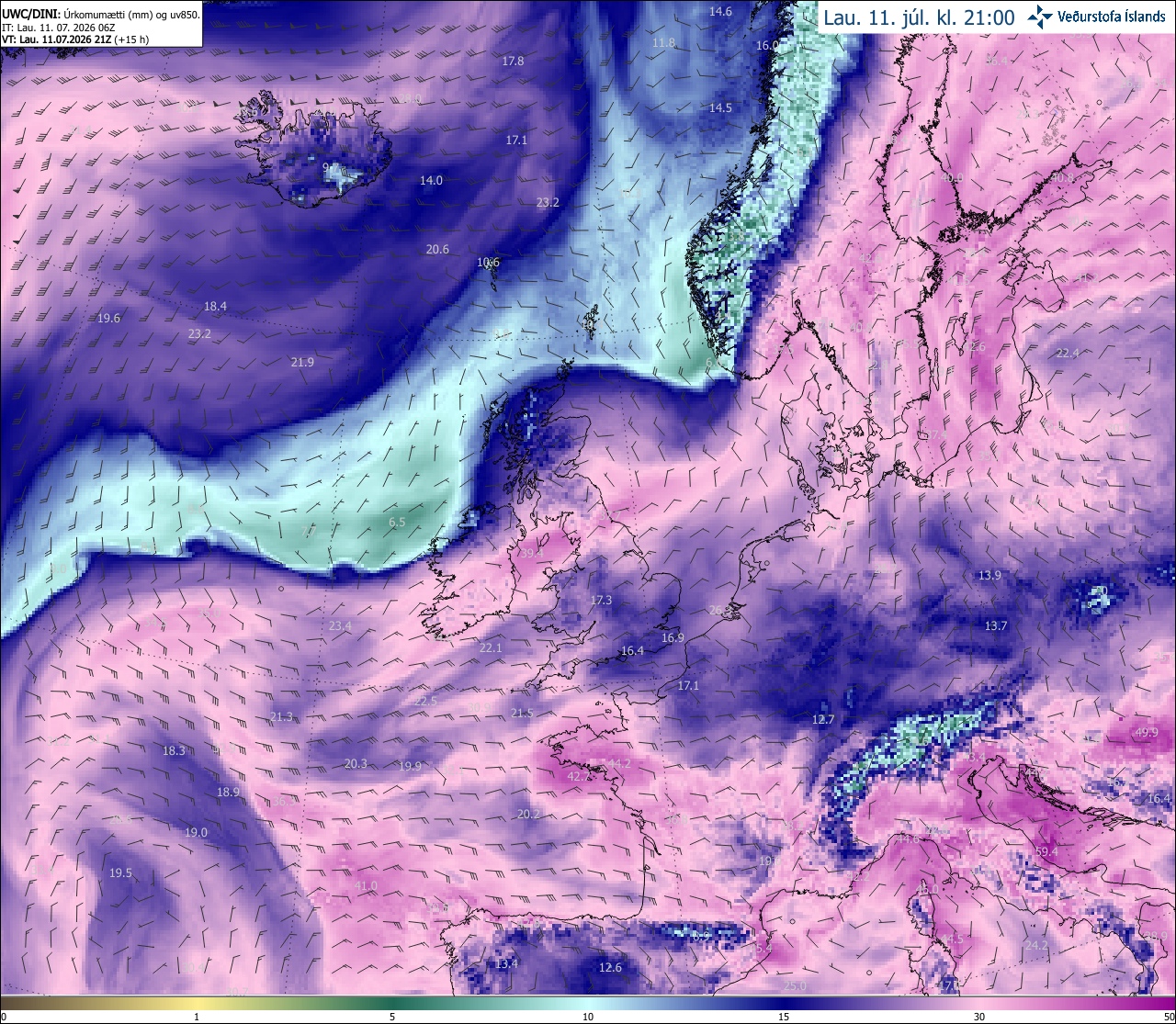Viewport: 1176px width, 1024px height.
Task: Click the 12.6 value over northern Spain
Action: pyautogui.click(x=610, y=967)
